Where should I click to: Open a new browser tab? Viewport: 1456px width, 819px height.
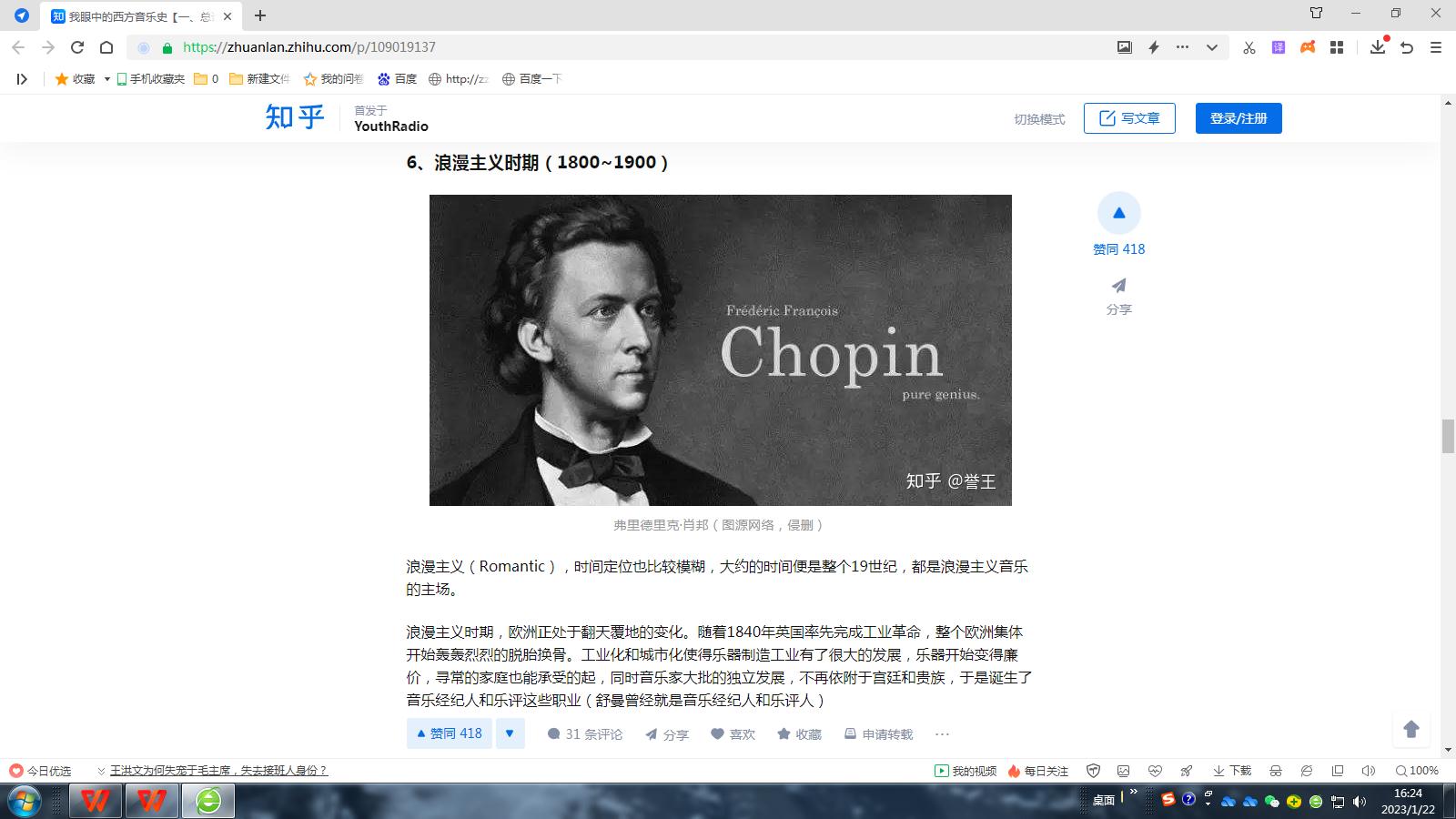260,15
